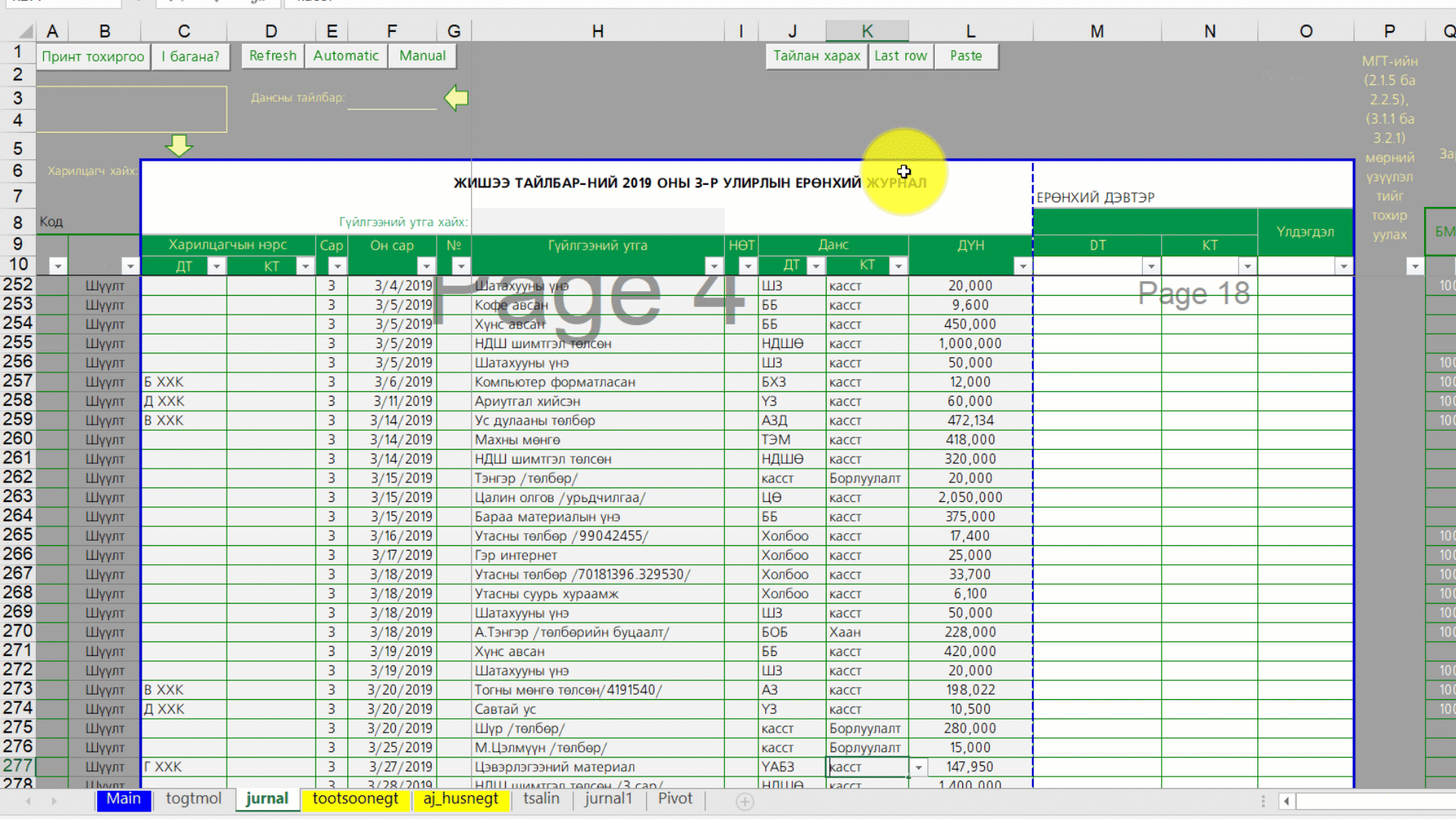Select column H header

(598, 31)
